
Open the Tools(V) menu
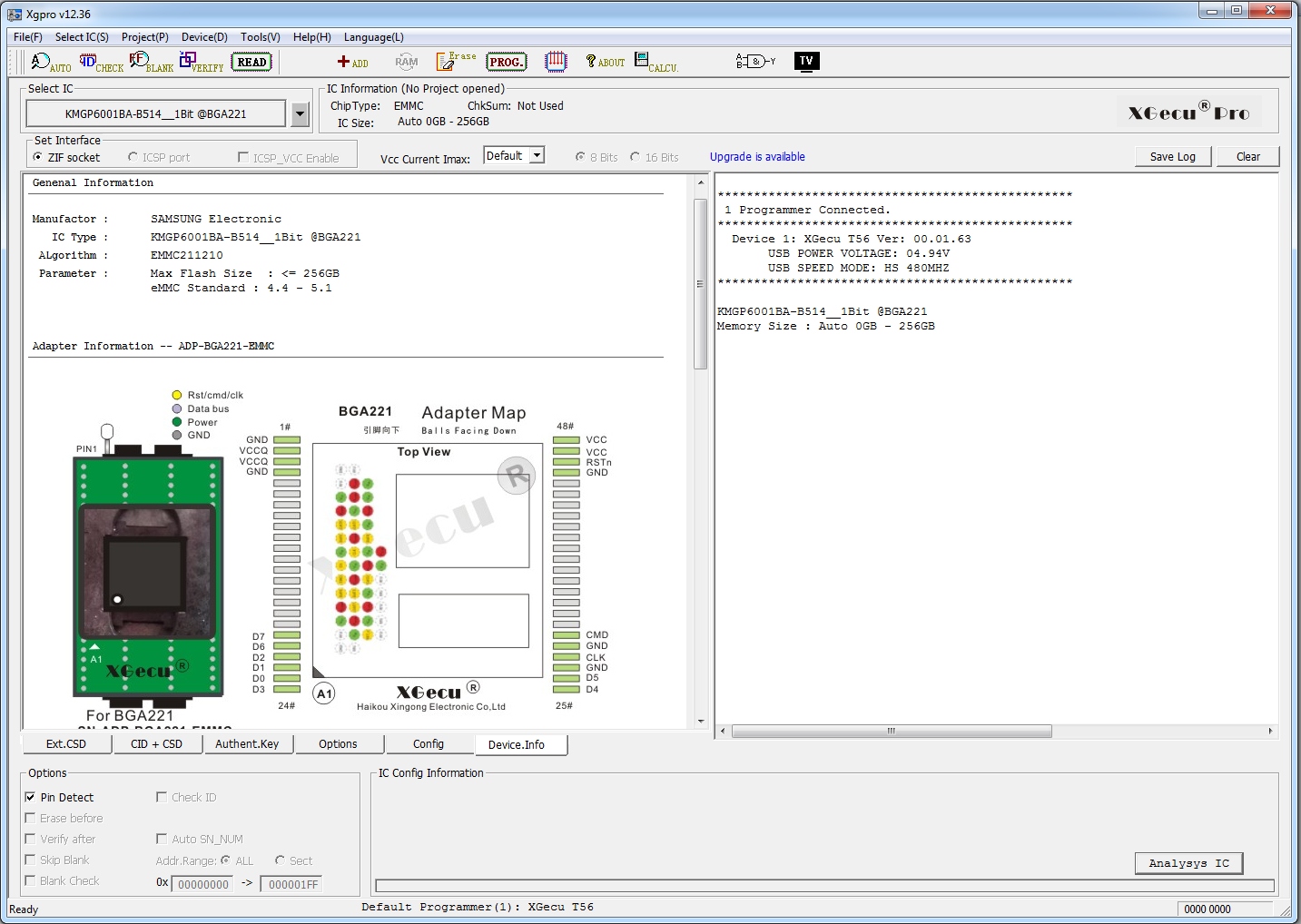tap(261, 37)
